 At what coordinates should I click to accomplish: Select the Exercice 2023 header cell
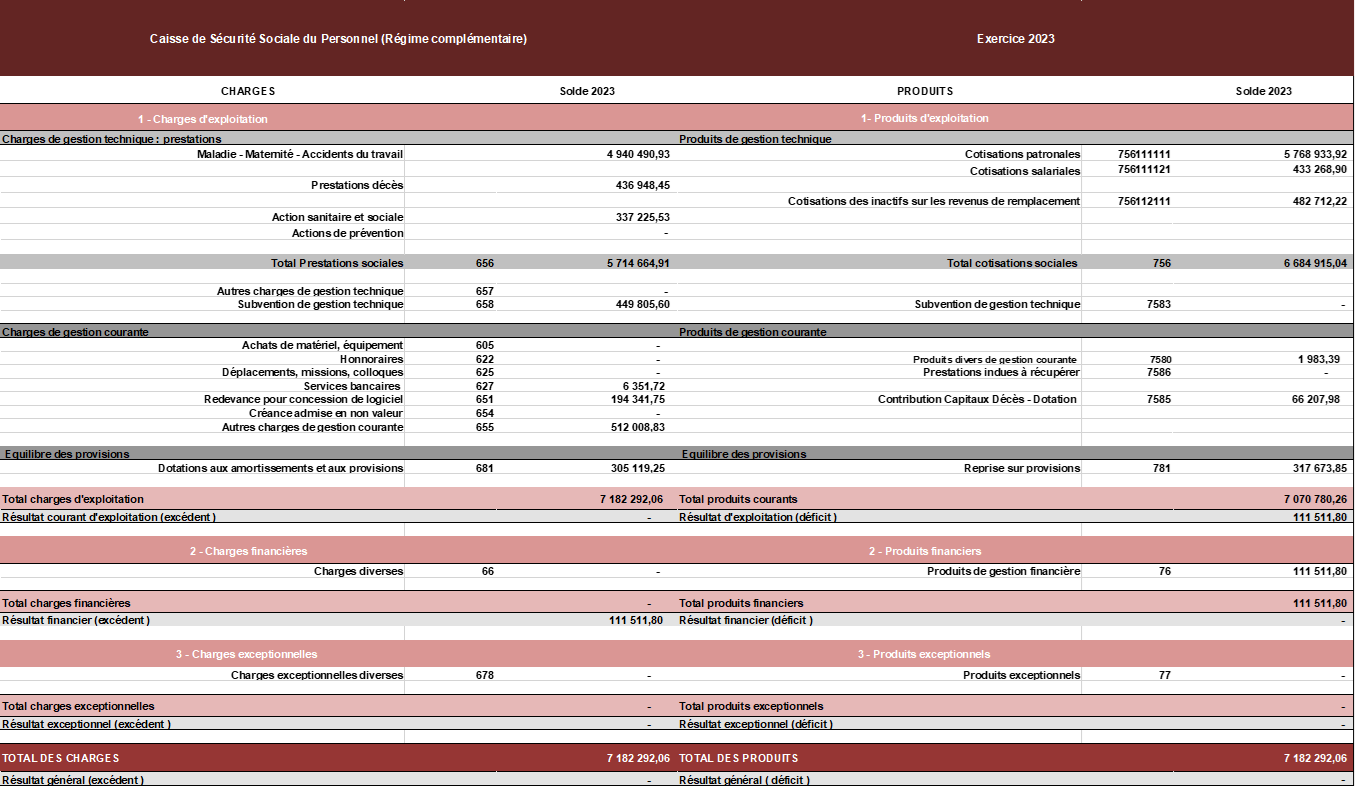1015,39
